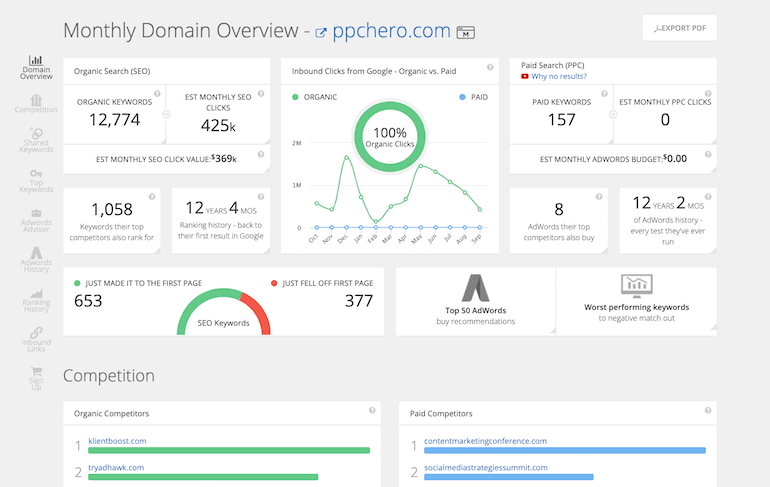Click the 653 just made first page count
Image resolution: width=770 pixels, height=487 pixels.
[88, 300]
